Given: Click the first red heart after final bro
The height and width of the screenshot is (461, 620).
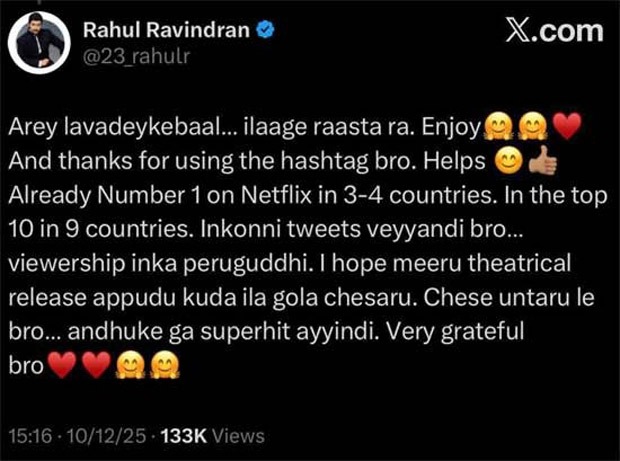Looking at the screenshot, I should click(x=62, y=365).
